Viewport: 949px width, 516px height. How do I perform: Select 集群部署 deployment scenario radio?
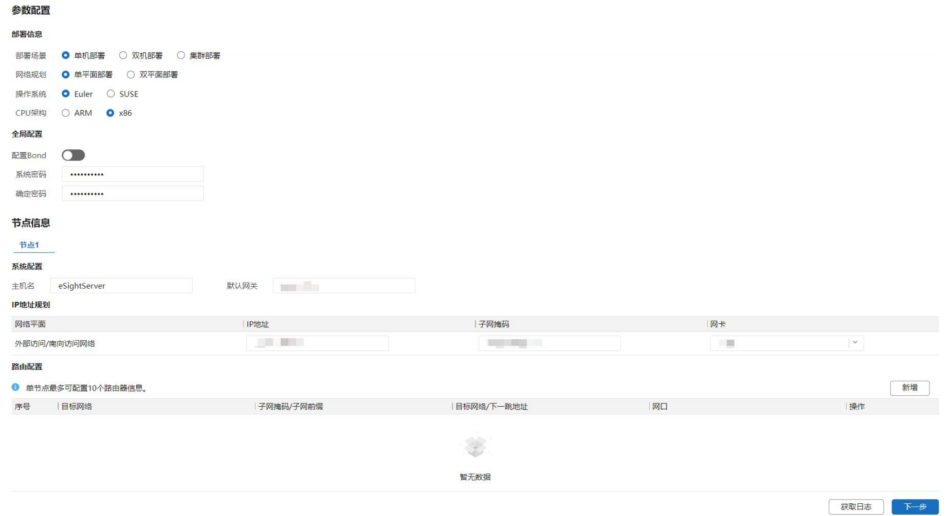pyautogui.click(x=181, y=55)
